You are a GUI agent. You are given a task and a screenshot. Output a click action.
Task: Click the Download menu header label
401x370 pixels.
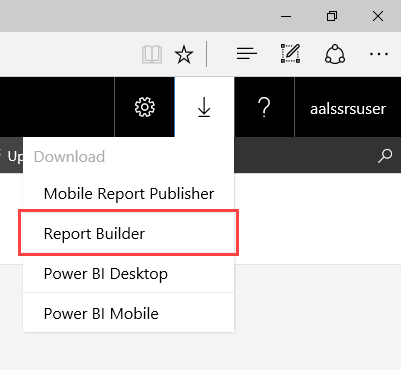[69, 157]
